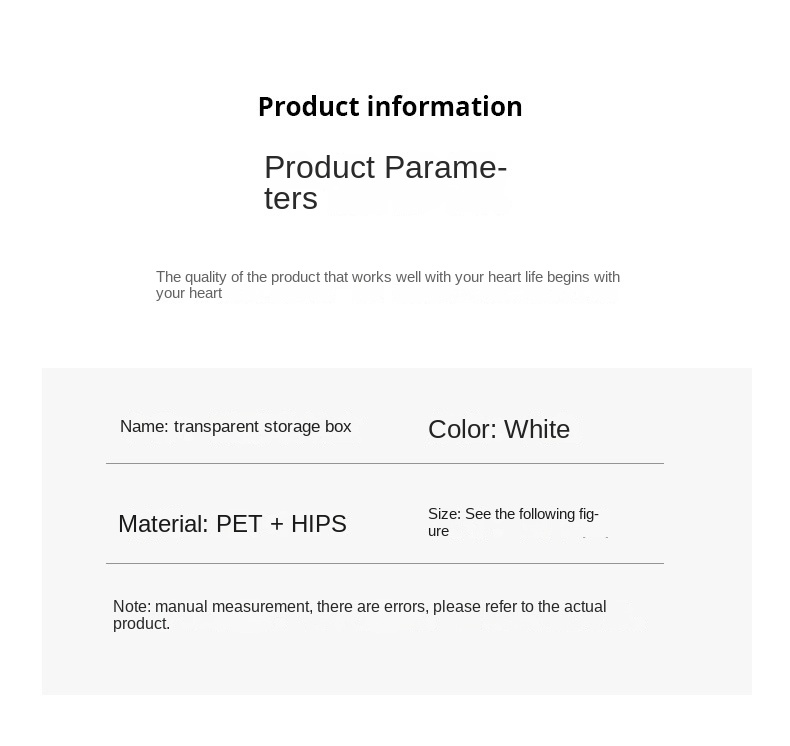Click the word Note: starting the disclaimer
790x746 pixels.
[x=132, y=606]
